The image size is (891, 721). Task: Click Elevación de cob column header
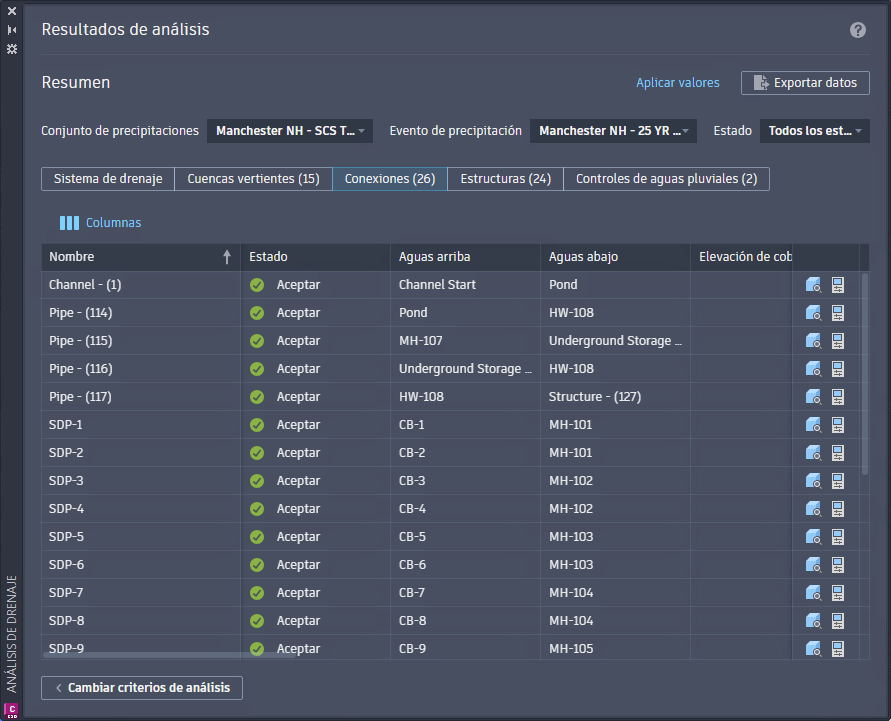click(742, 257)
